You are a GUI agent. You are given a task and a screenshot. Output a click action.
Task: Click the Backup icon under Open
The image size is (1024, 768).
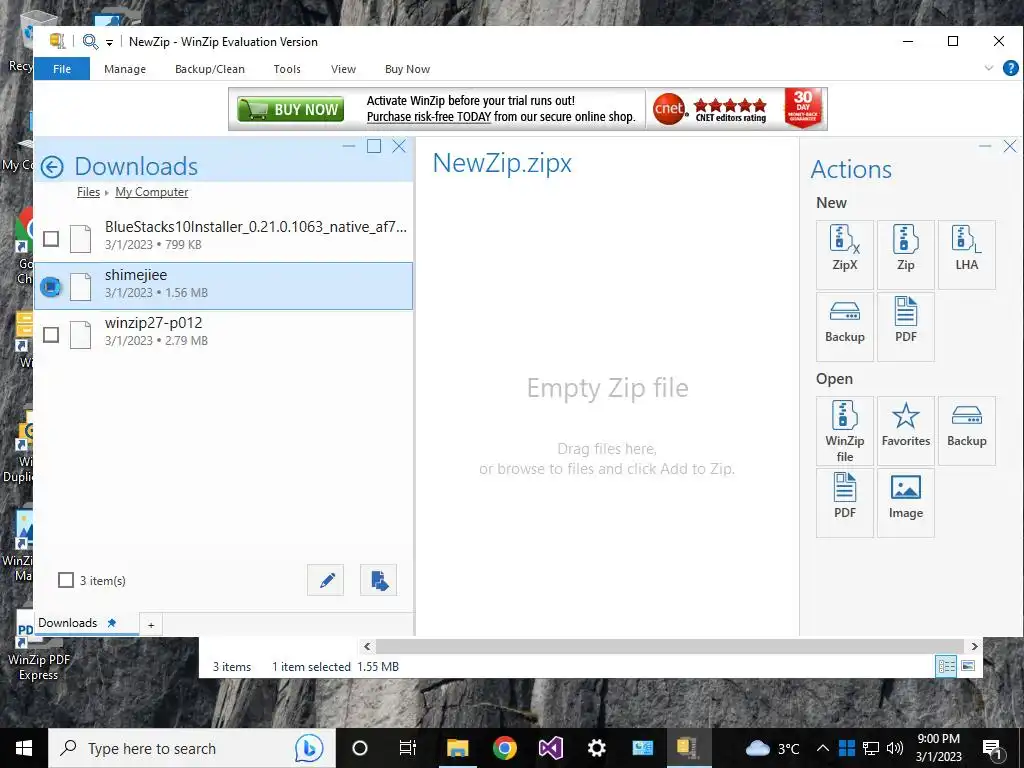coord(967,431)
